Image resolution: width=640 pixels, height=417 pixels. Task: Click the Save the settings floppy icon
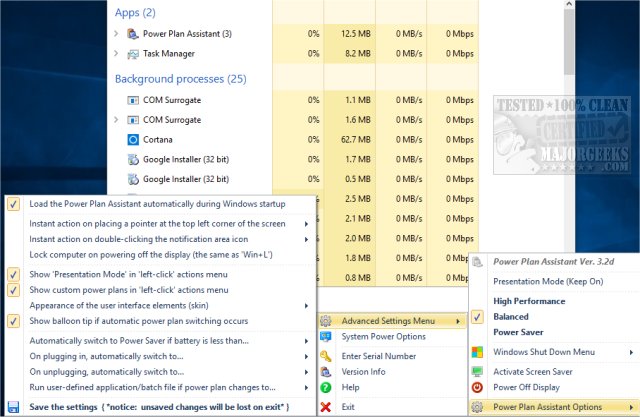[x=13, y=406]
